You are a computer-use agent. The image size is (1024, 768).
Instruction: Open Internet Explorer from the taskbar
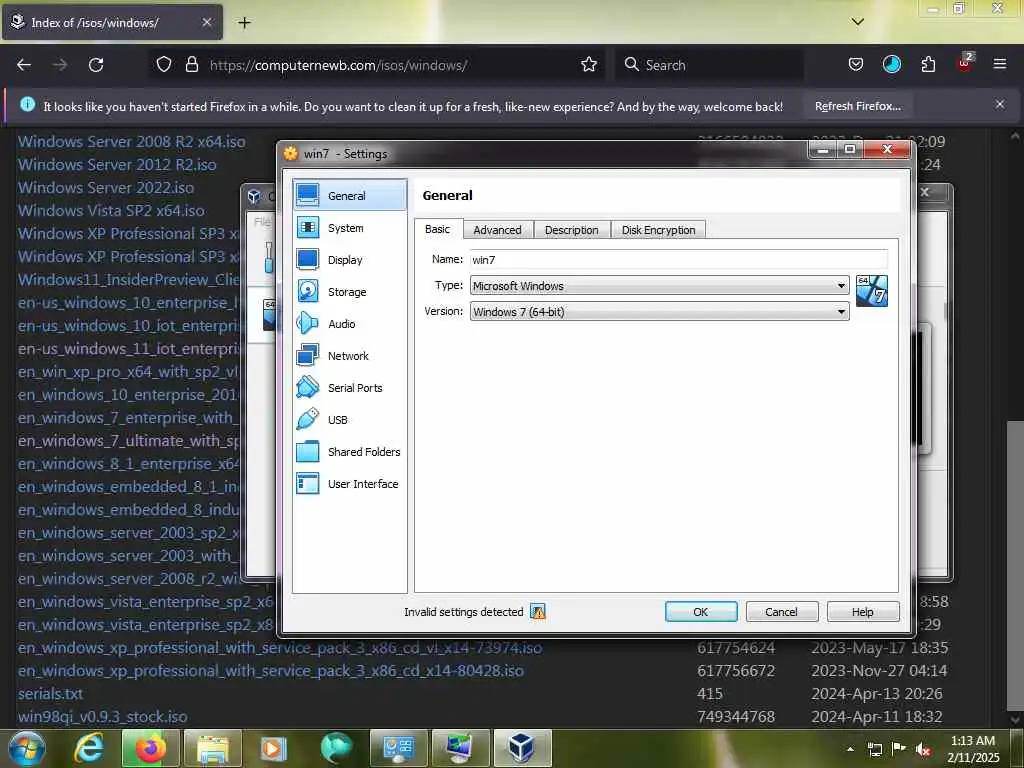click(x=88, y=748)
